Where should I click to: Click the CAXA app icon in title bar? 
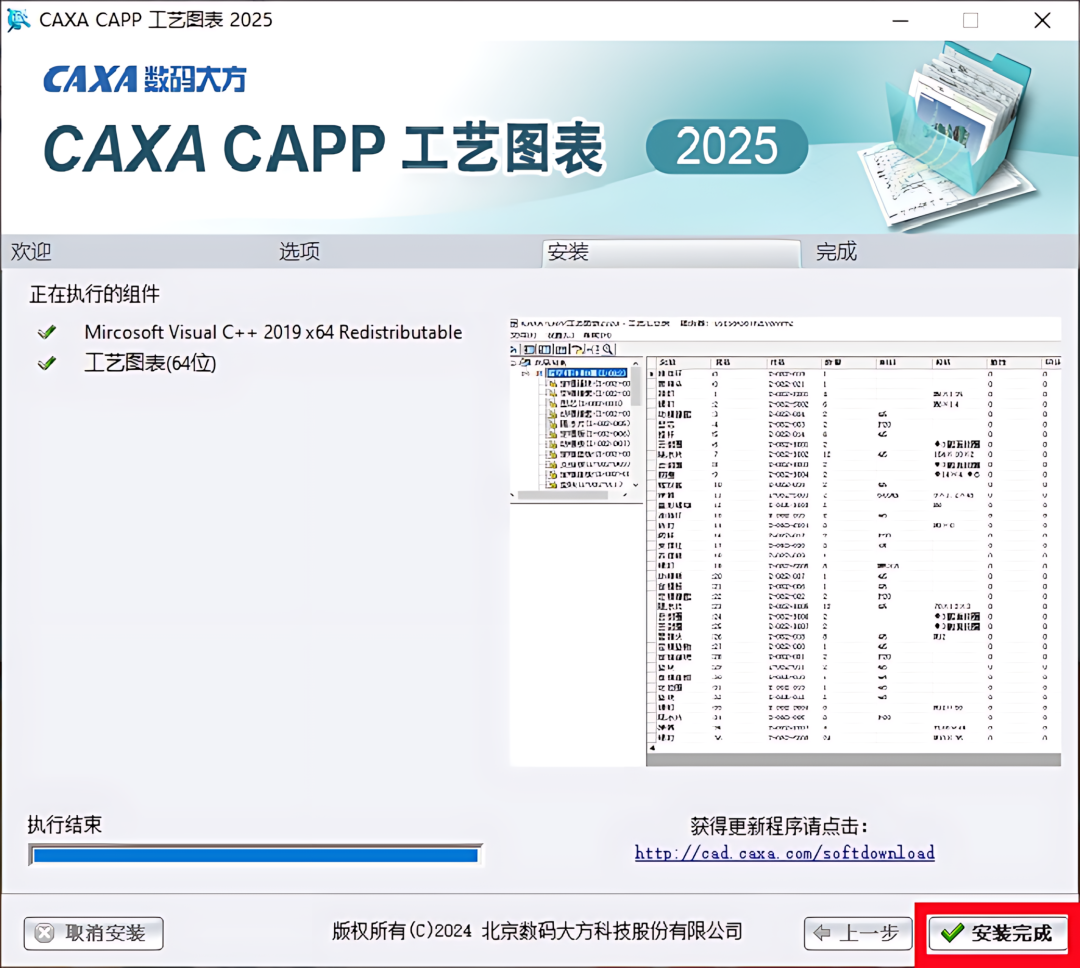(x=18, y=19)
